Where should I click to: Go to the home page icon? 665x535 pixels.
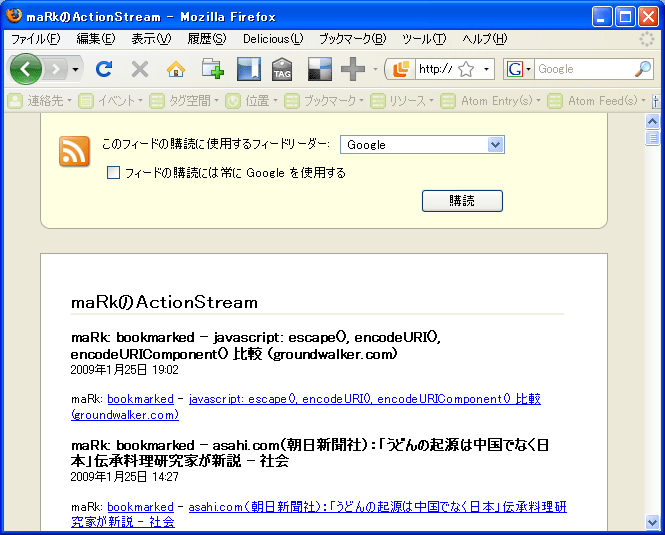click(176, 69)
